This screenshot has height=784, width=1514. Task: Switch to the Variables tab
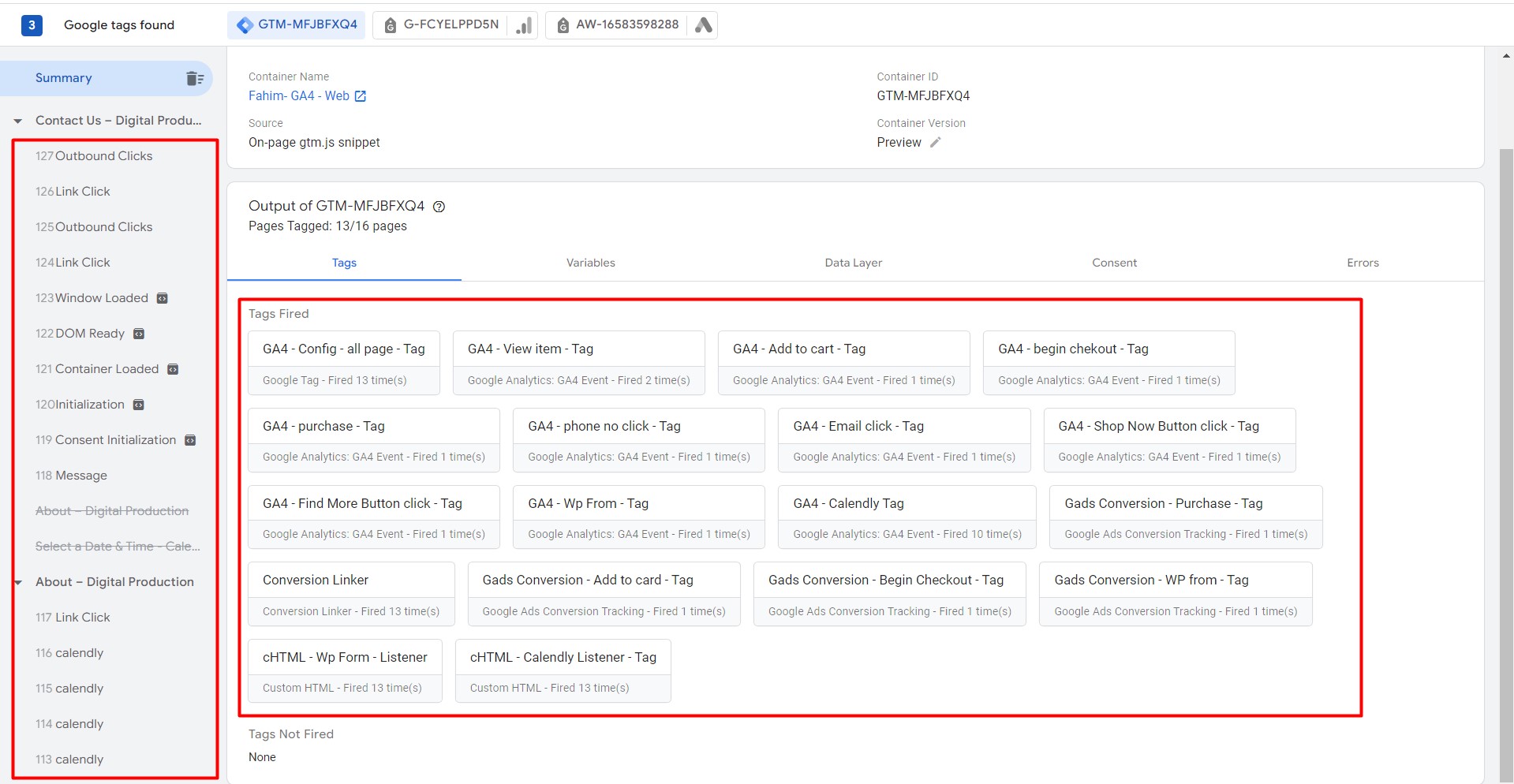tap(591, 263)
